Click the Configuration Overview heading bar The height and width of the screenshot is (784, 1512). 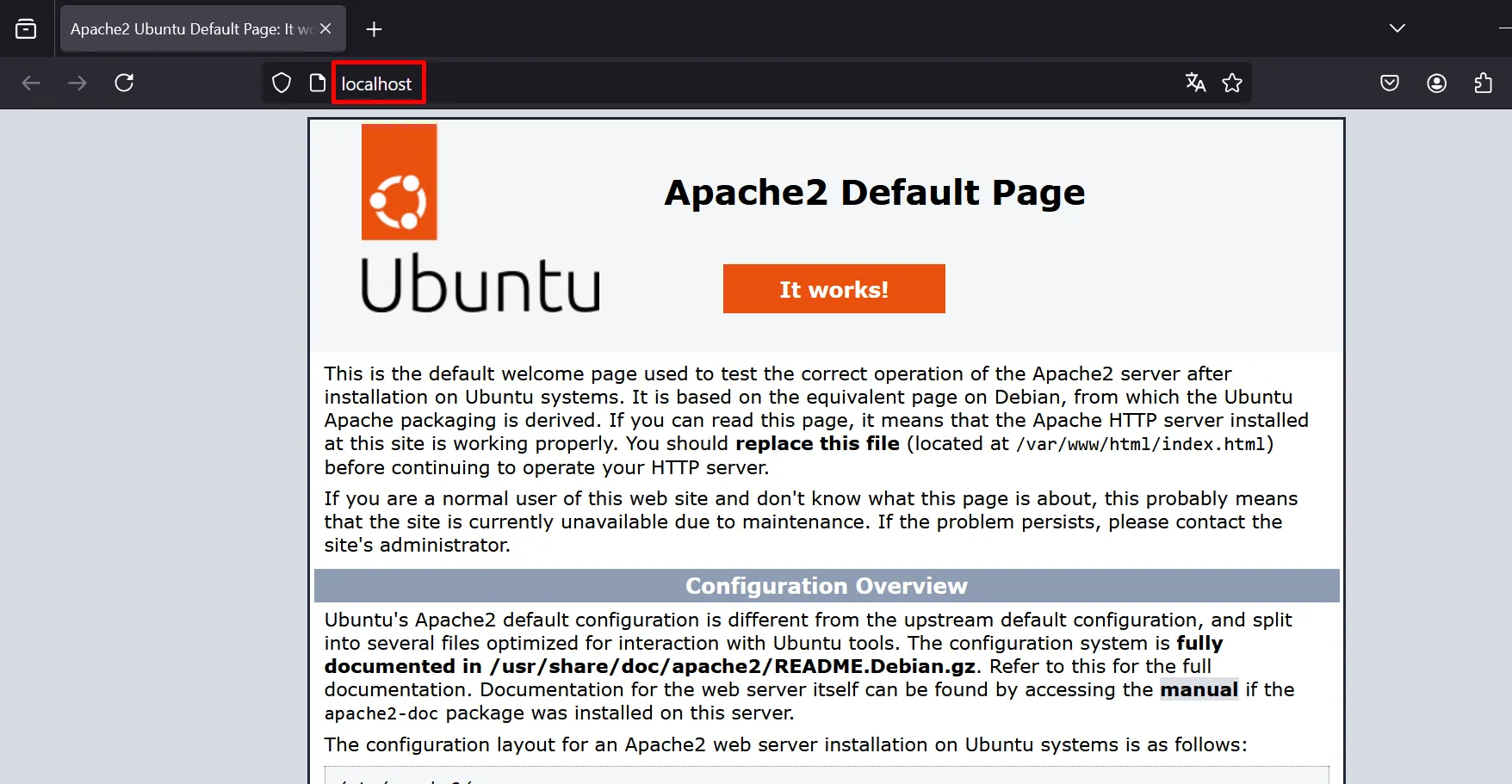pyautogui.click(x=826, y=585)
